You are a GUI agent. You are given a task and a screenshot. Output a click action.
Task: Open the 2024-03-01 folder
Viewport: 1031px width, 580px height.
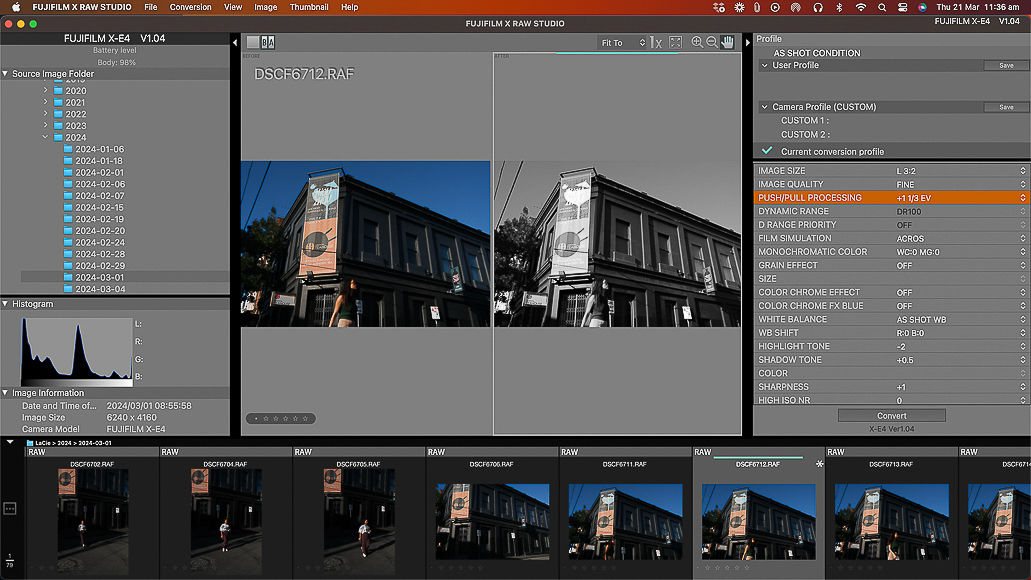99,277
